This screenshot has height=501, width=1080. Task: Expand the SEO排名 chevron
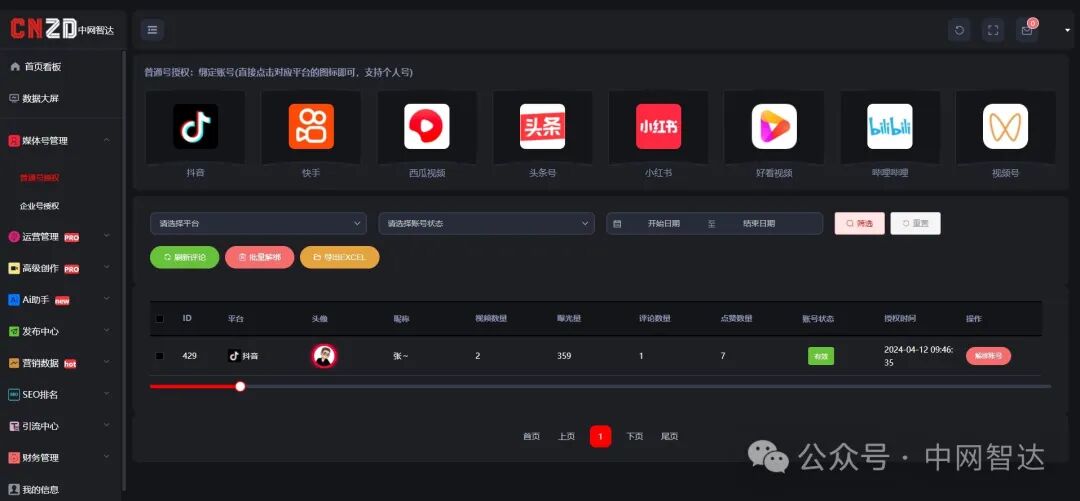[107, 394]
